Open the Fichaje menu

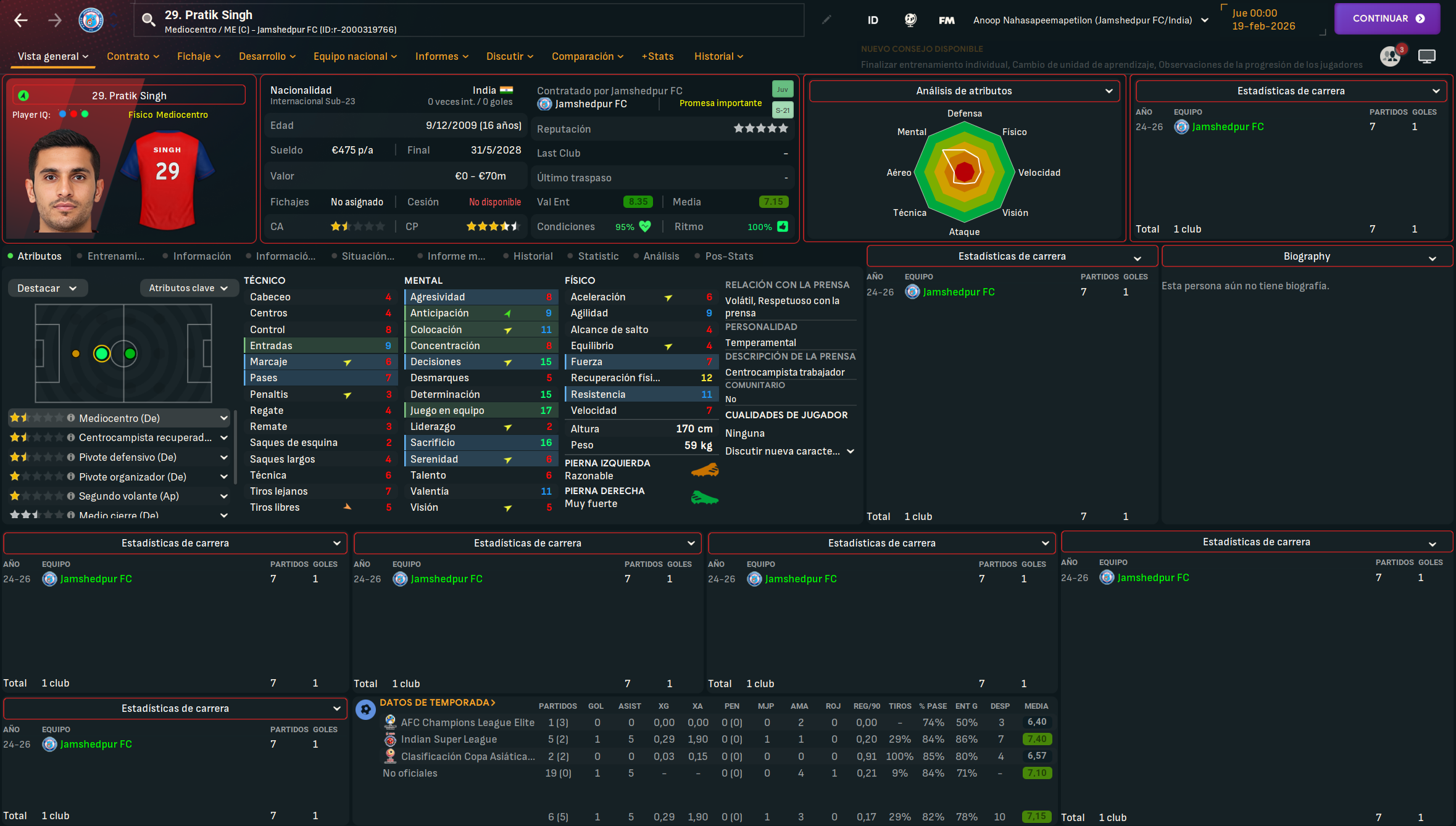pyautogui.click(x=199, y=56)
